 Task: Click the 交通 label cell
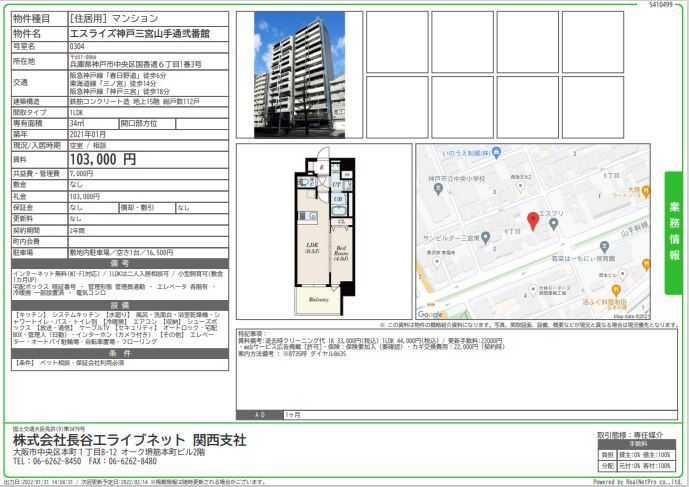[40, 83]
